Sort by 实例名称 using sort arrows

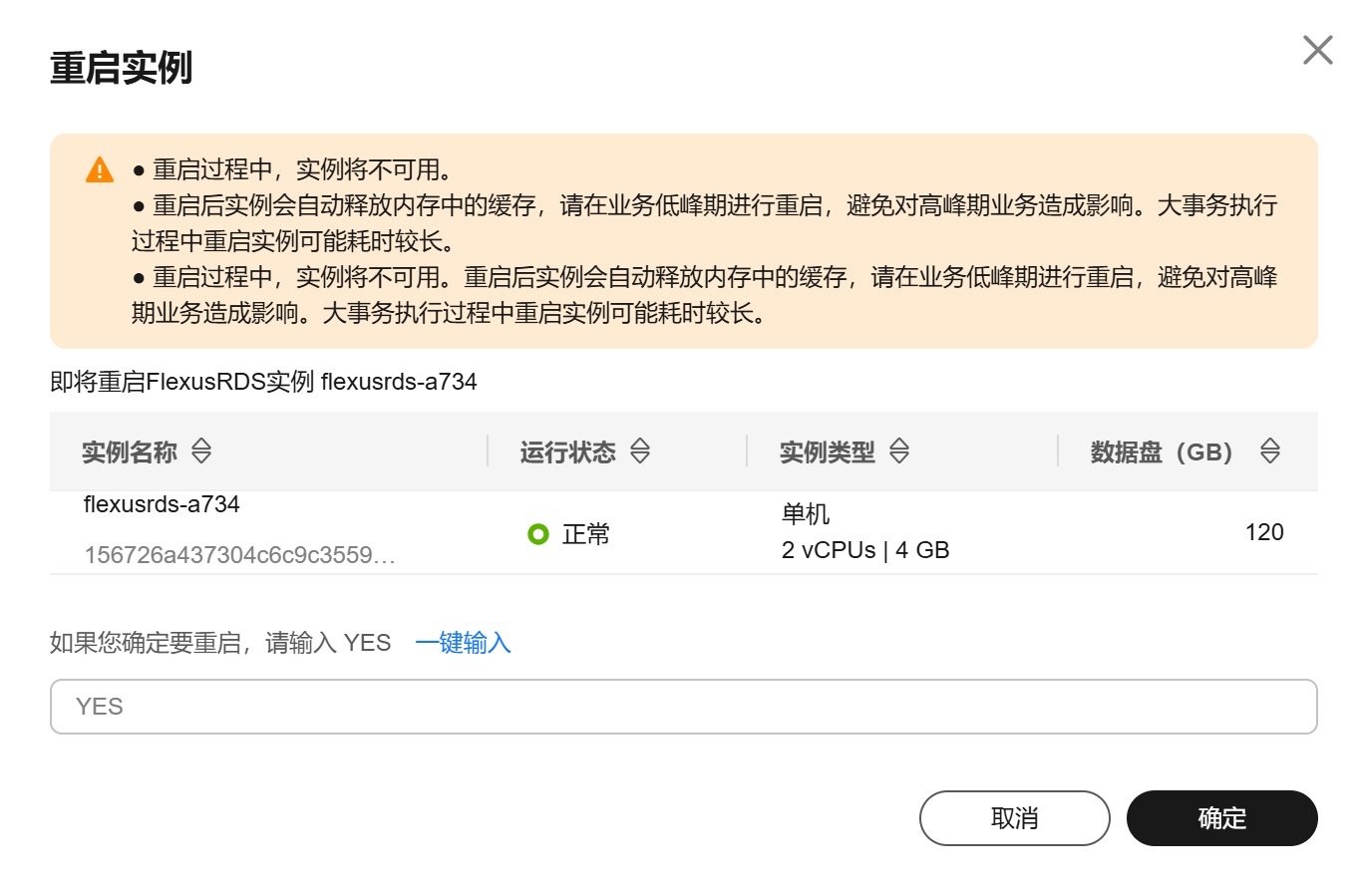coord(201,451)
